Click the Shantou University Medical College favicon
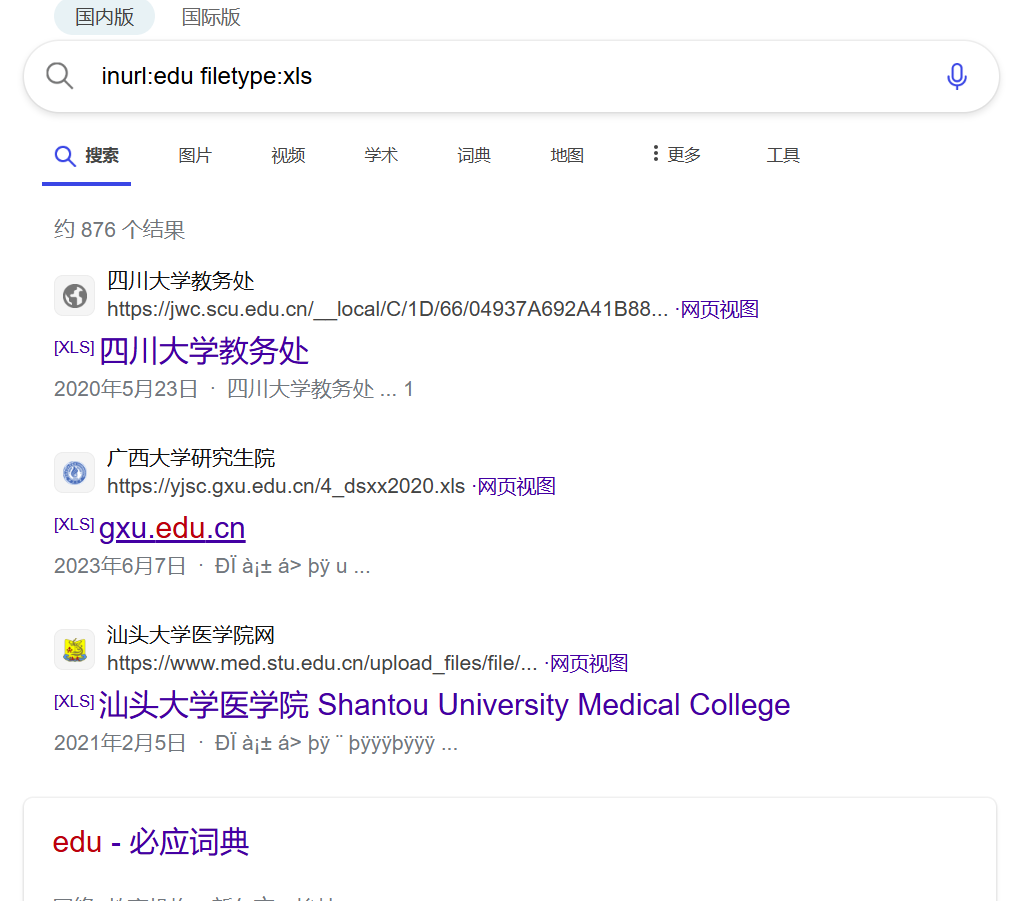 pyautogui.click(x=75, y=649)
